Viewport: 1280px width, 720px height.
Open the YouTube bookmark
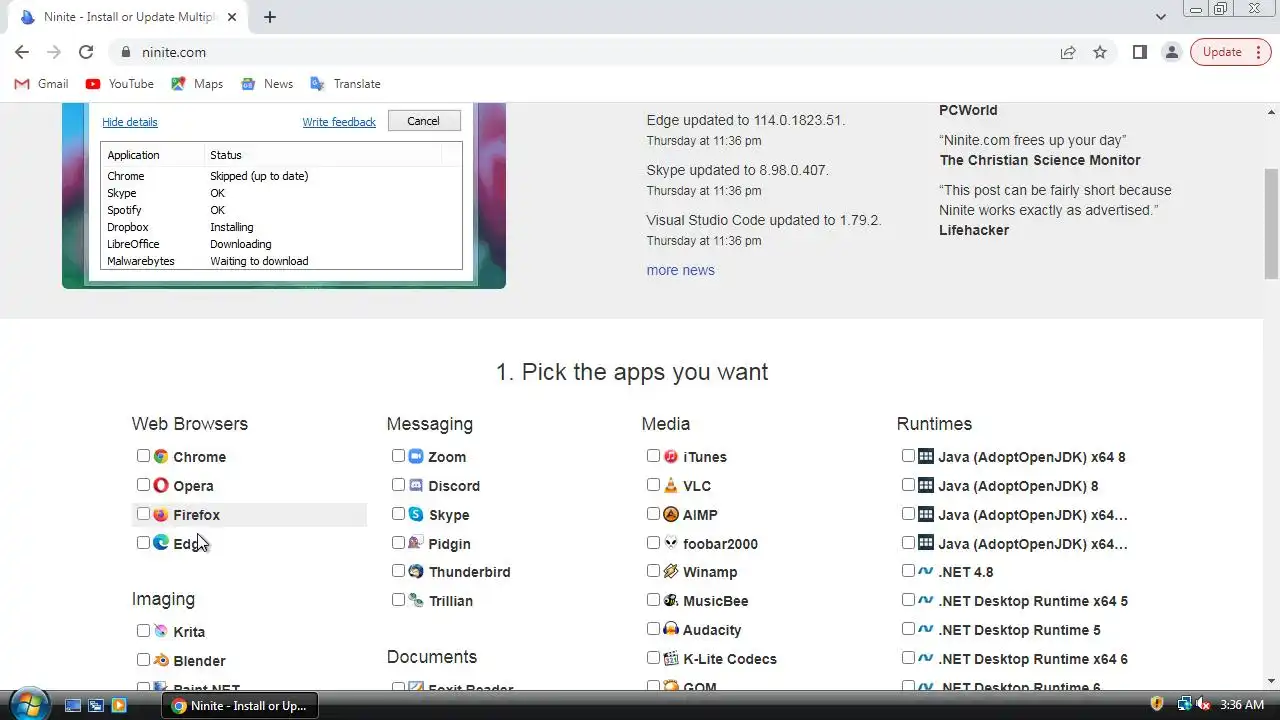[120, 84]
